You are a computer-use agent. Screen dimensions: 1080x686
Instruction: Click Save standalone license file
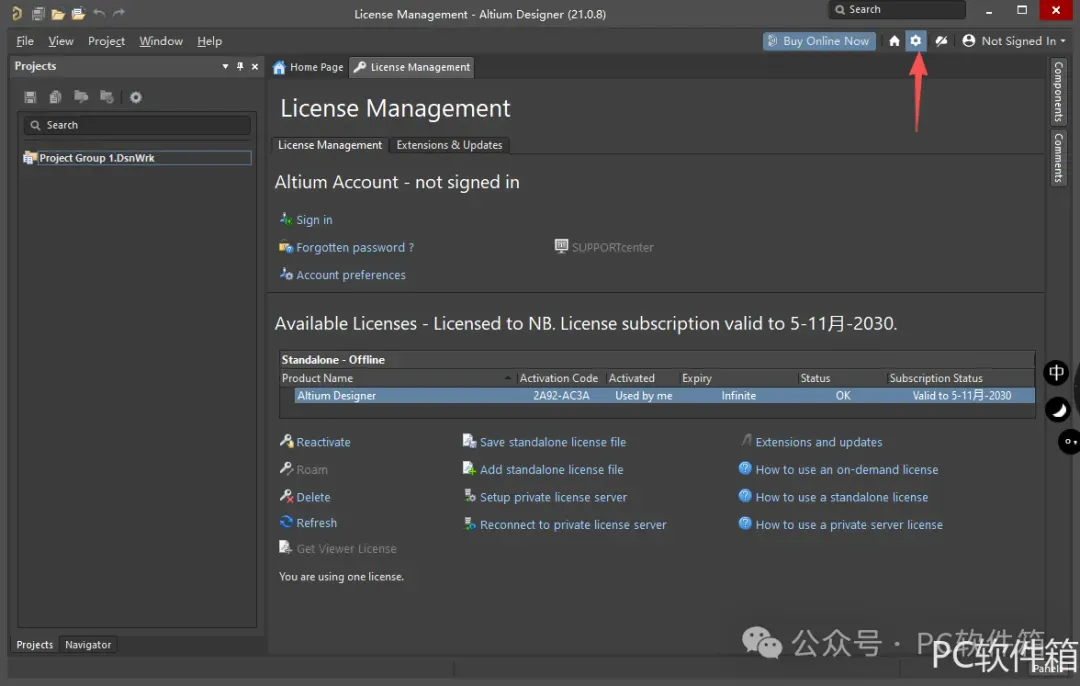(552, 442)
